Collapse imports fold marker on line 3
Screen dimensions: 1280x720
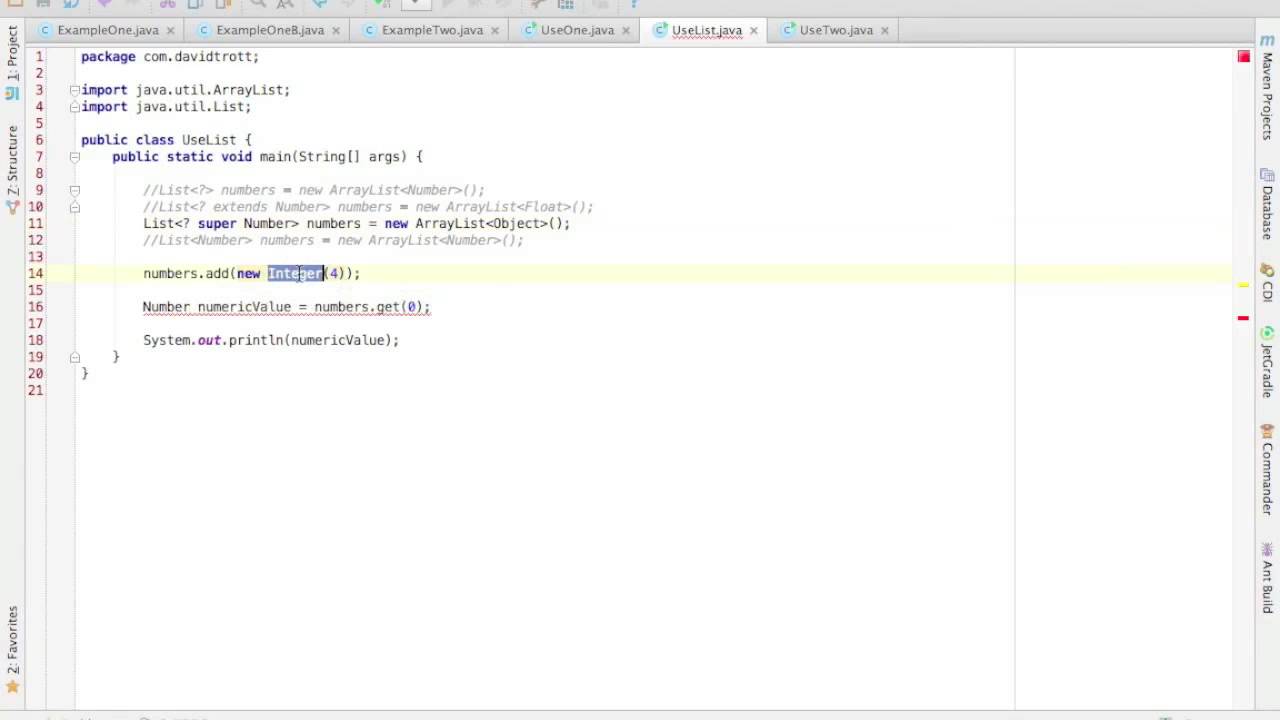(74, 90)
